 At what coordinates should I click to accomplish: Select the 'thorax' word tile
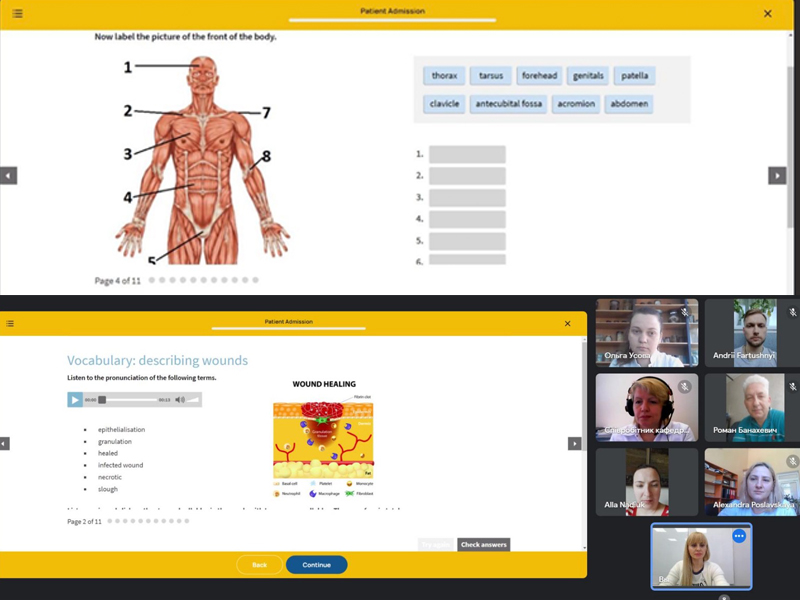444,76
